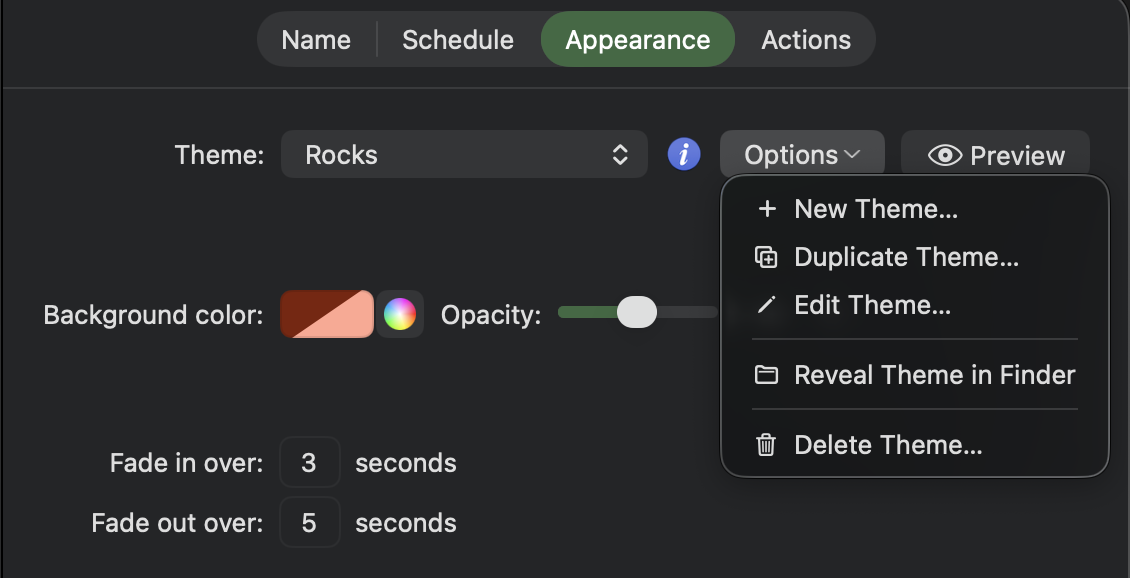Click the pencil icon for Edit Theme
The image size is (1130, 578).
(766, 306)
